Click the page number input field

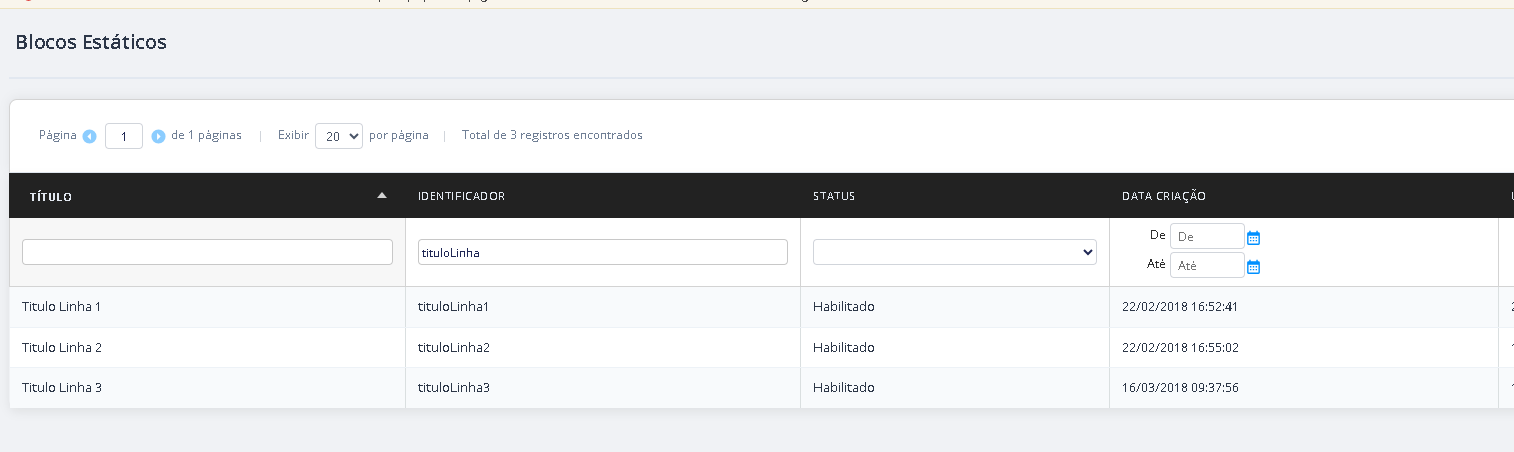(124, 136)
